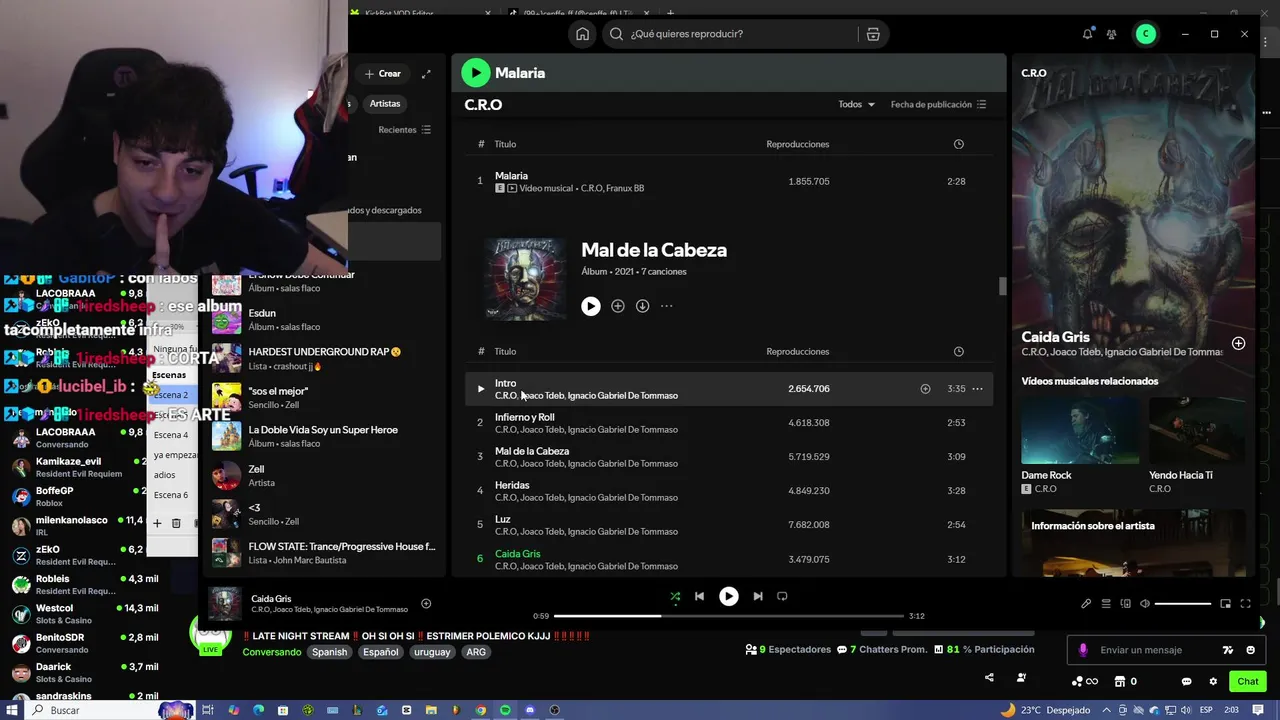Screen dimensions: 1280x720
Task: Select the Heridas track row
Action: coord(728,491)
